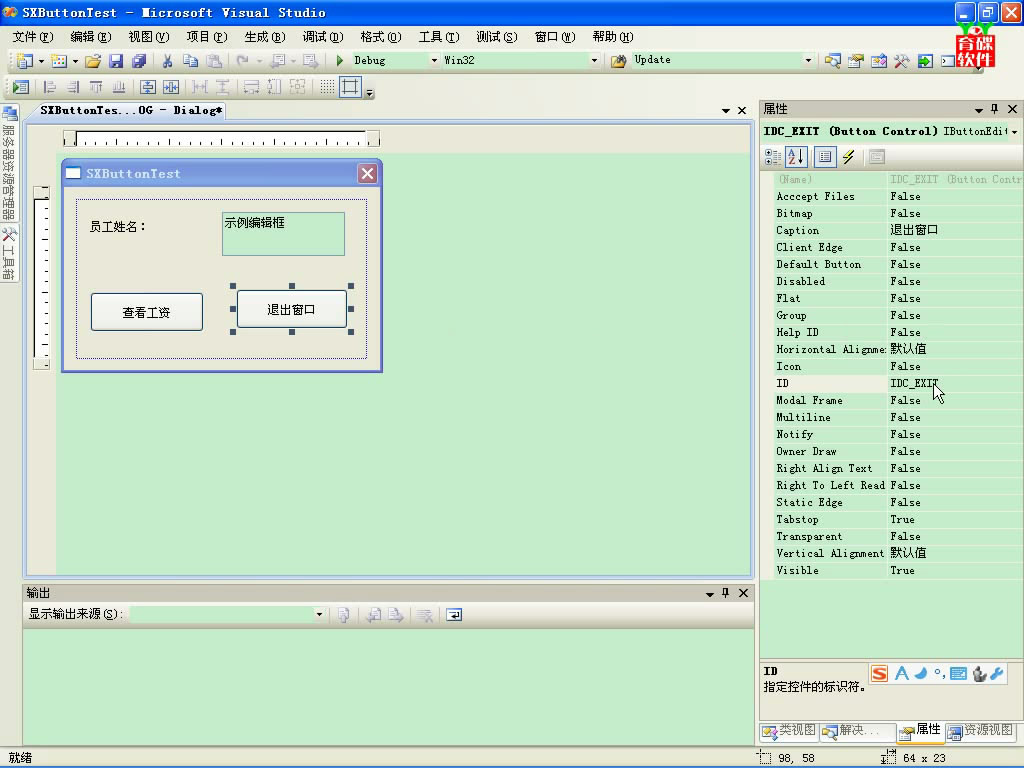
Task: Click the New Project toolbar icon
Action: 25,61
